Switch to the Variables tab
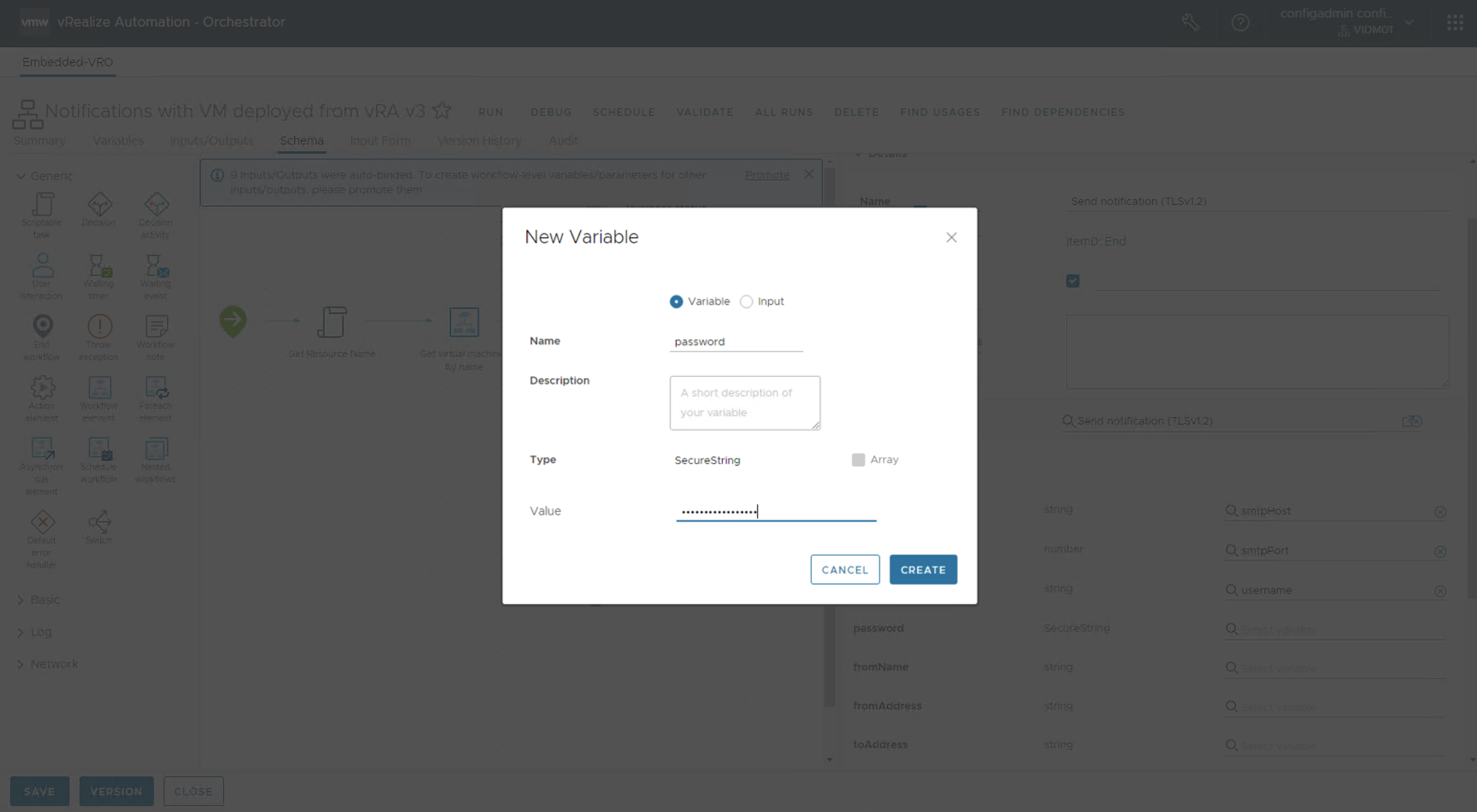1477x812 pixels. [118, 140]
